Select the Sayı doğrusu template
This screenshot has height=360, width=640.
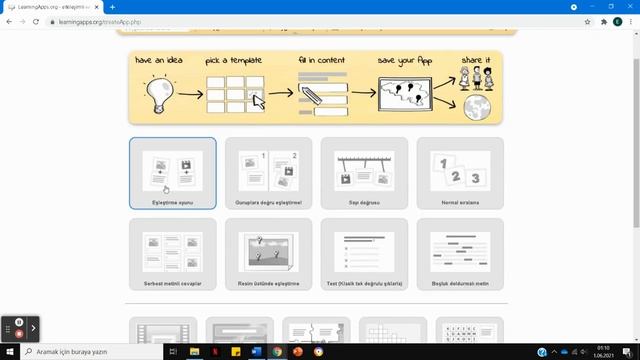click(364, 173)
